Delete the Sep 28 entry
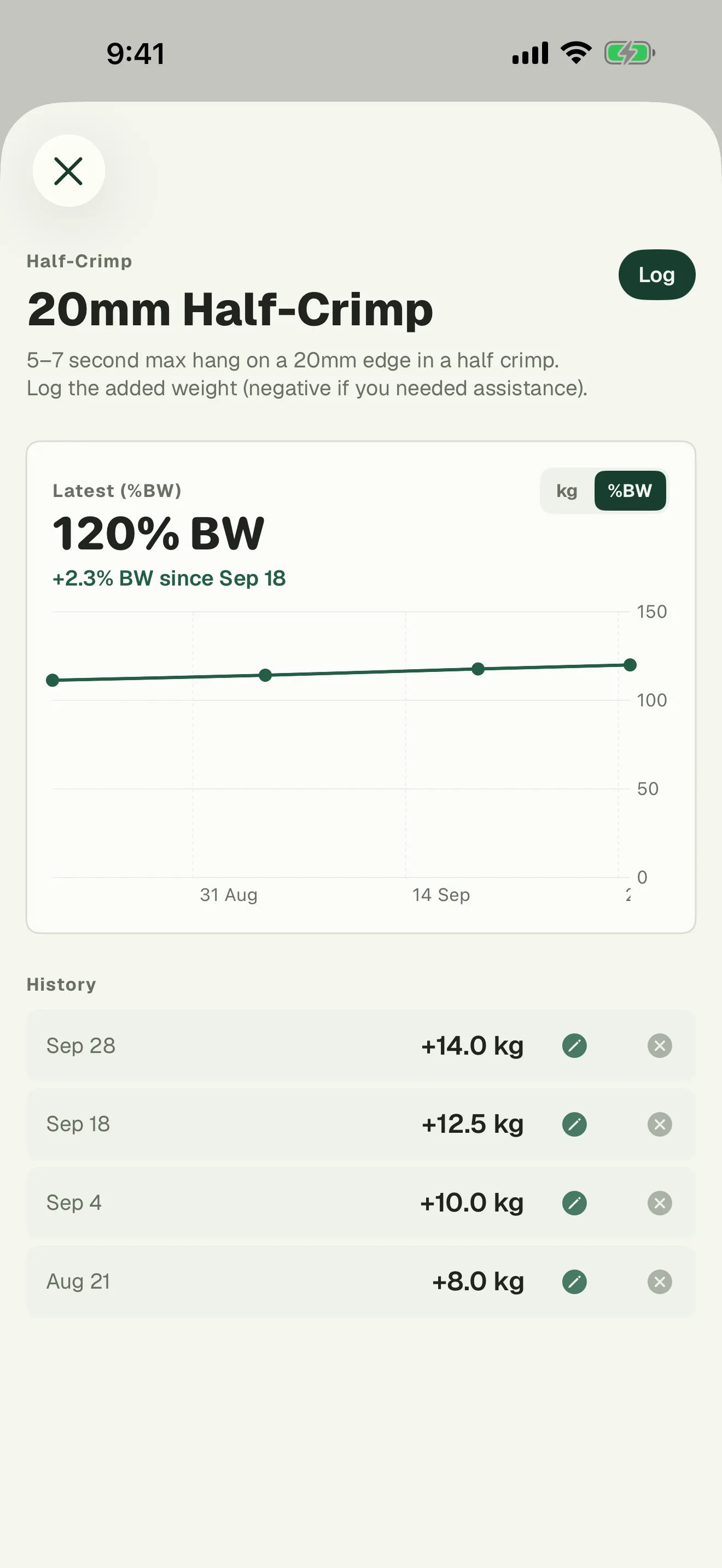The image size is (722, 1568). (659, 1046)
